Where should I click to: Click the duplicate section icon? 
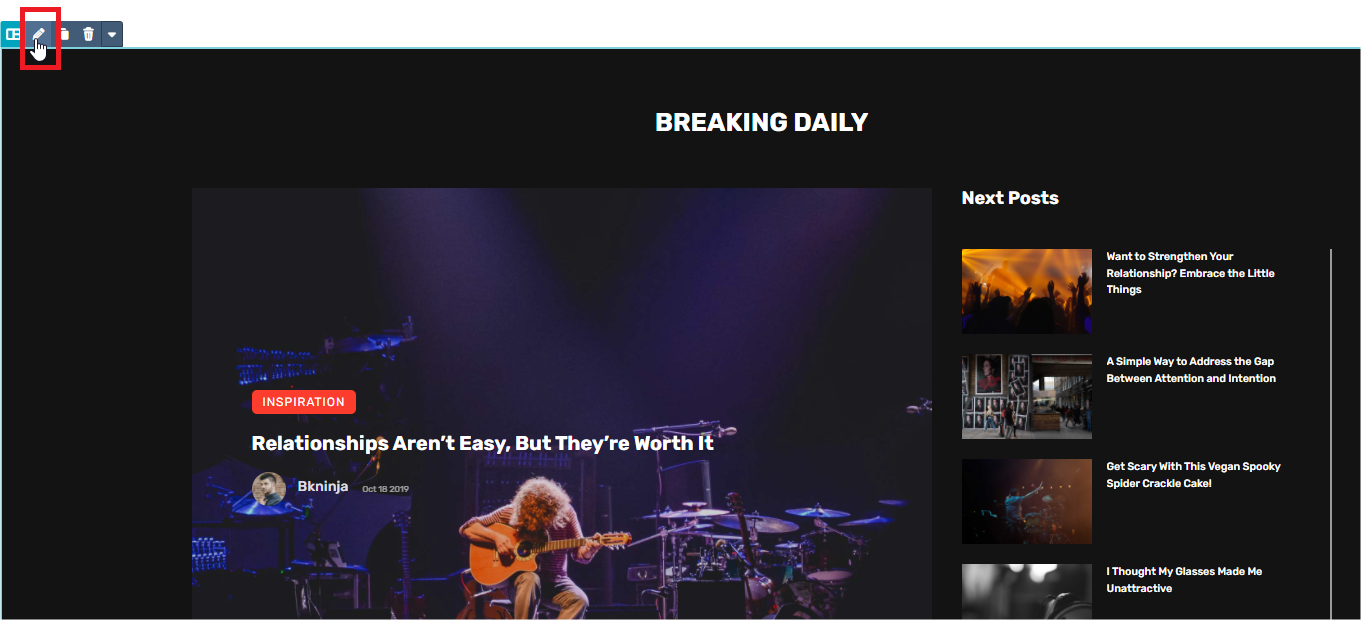64,34
